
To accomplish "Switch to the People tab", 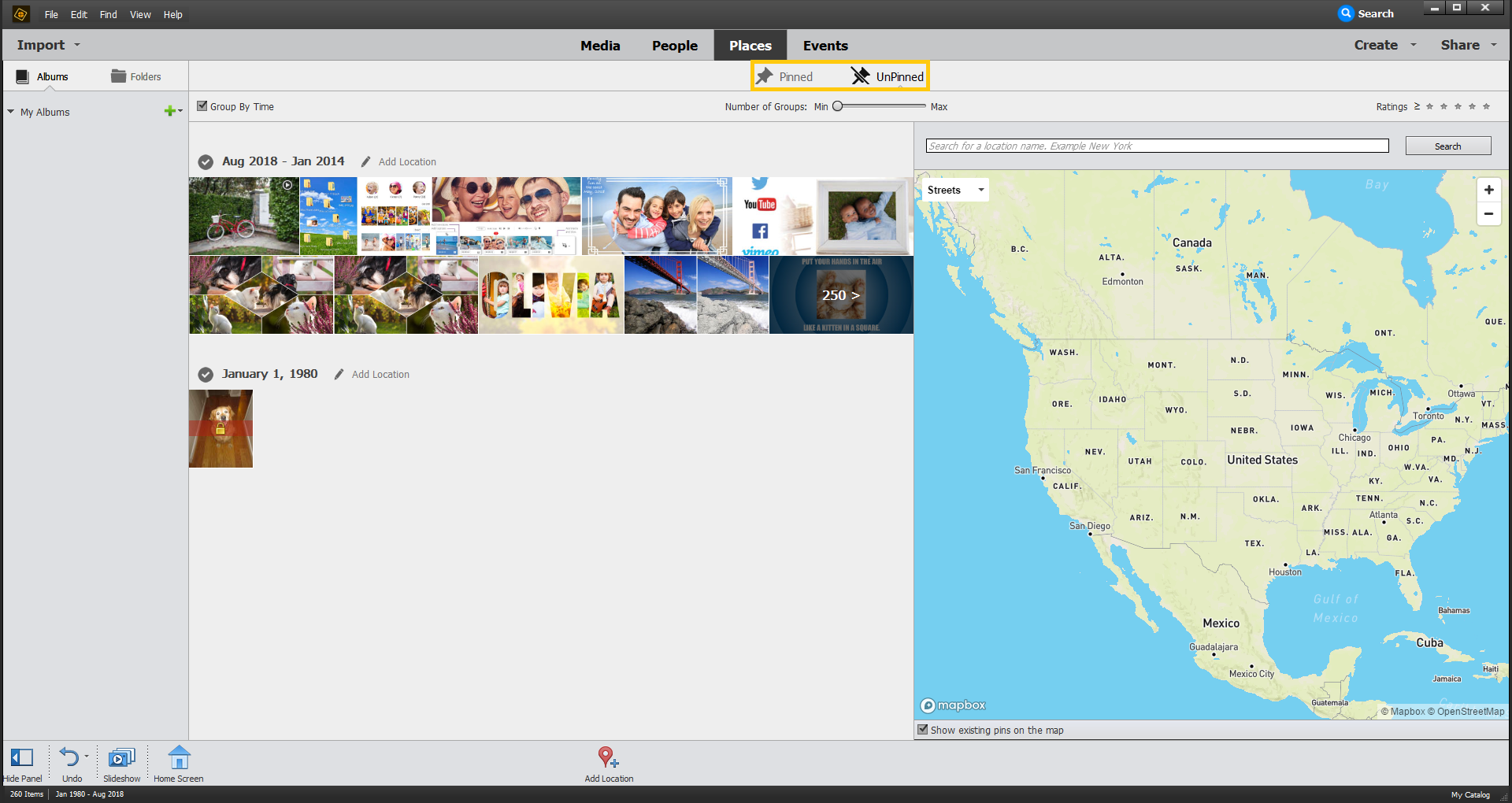I will point(674,45).
